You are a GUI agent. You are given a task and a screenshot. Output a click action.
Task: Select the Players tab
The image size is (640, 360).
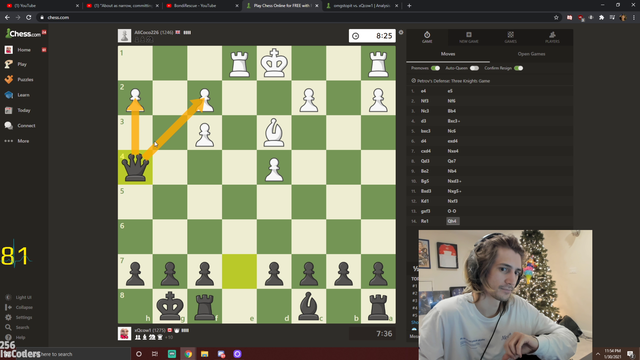coord(552,37)
